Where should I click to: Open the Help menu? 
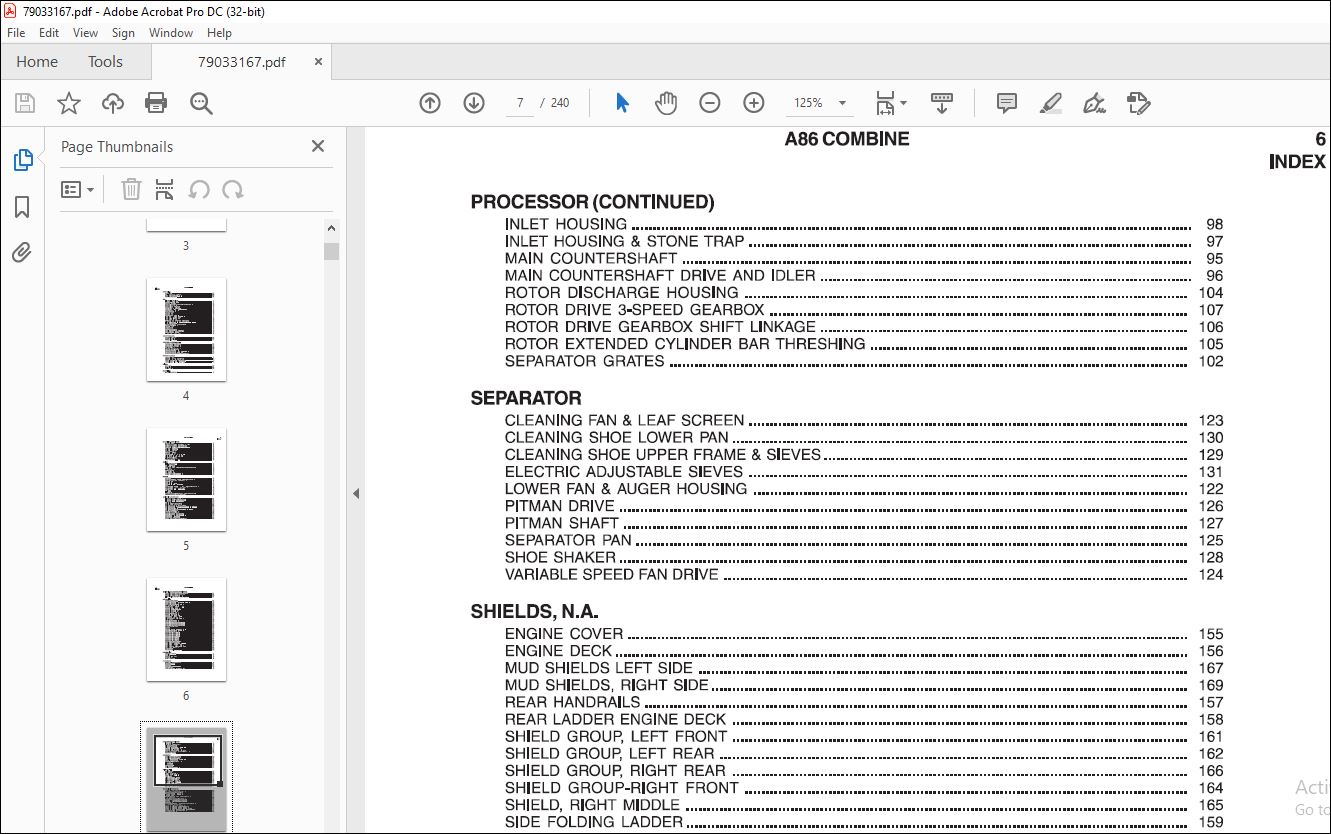tap(219, 33)
